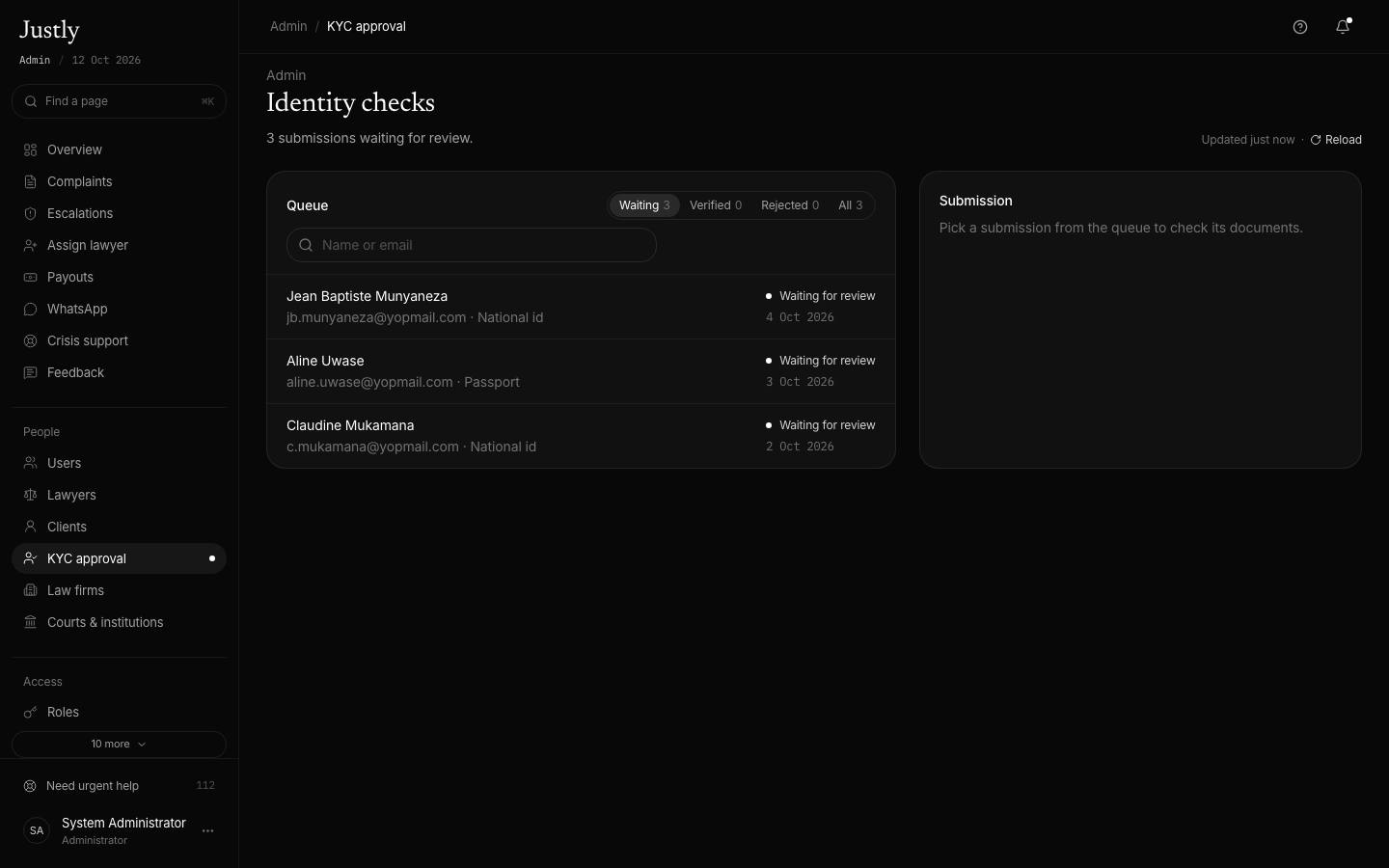Viewport: 1389px width, 868px height.
Task: Click the Crisis support lifebuoy icon
Action: click(x=30, y=340)
